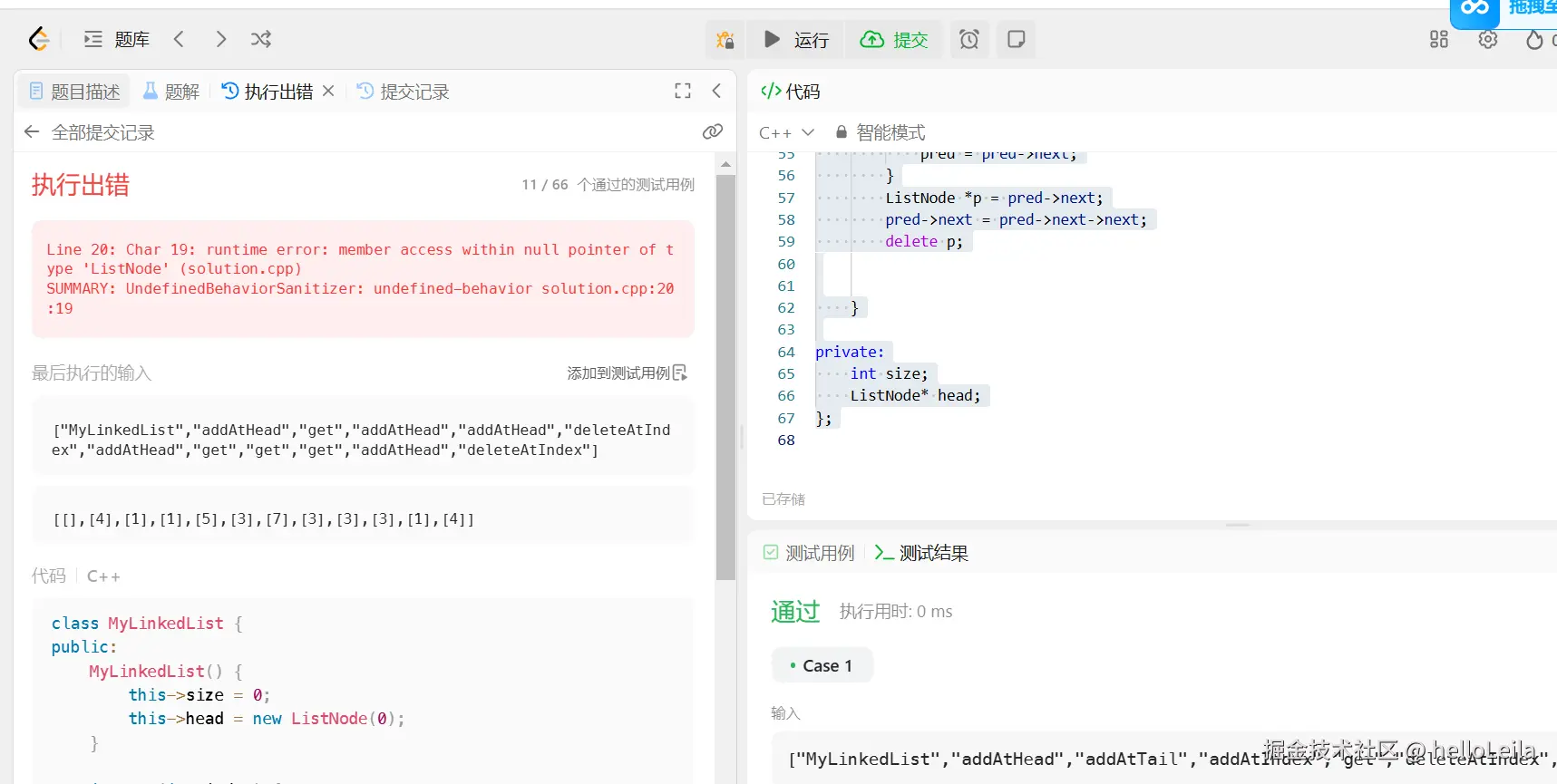This screenshot has height=784, width=1557.
Task: Run code with 运行 button
Action: point(796,40)
